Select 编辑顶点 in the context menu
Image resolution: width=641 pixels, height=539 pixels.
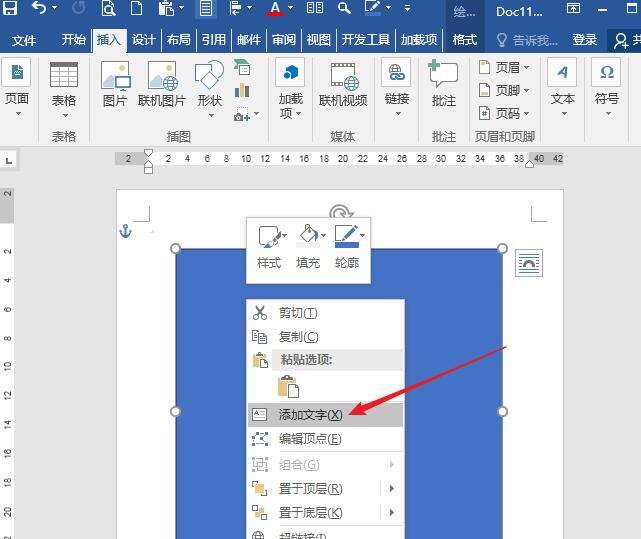pos(310,439)
